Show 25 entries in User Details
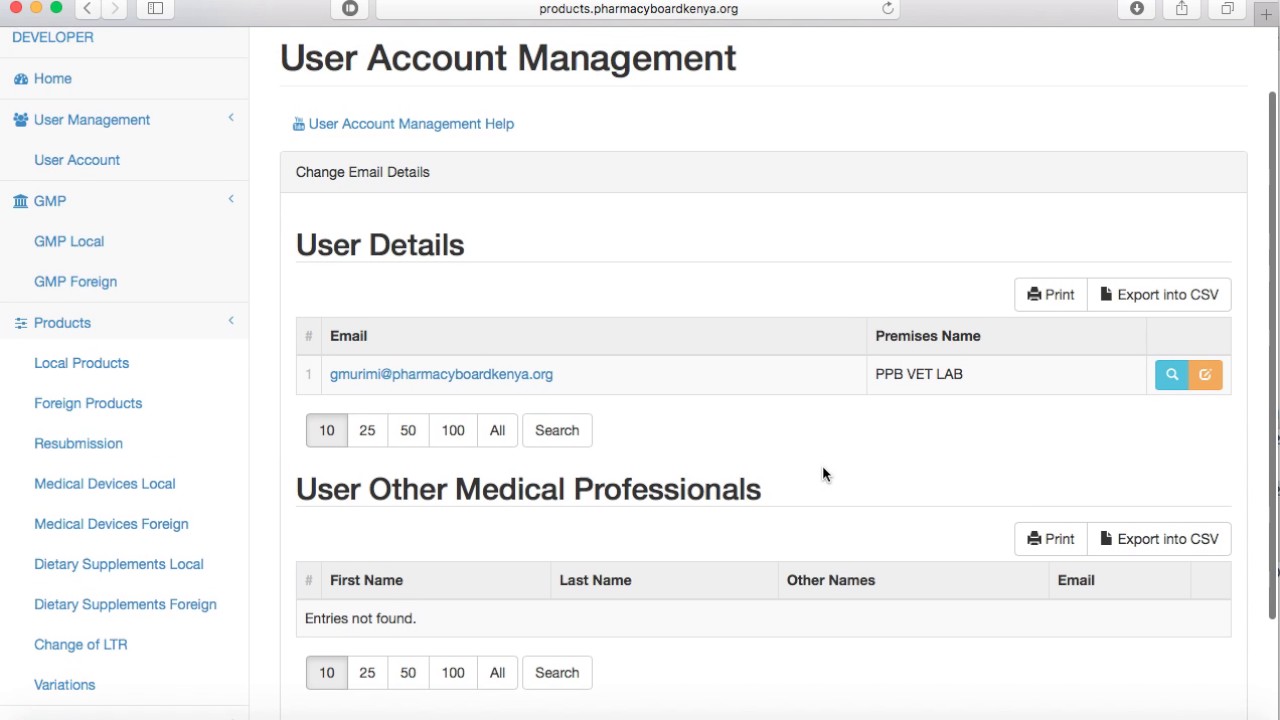 coord(367,430)
